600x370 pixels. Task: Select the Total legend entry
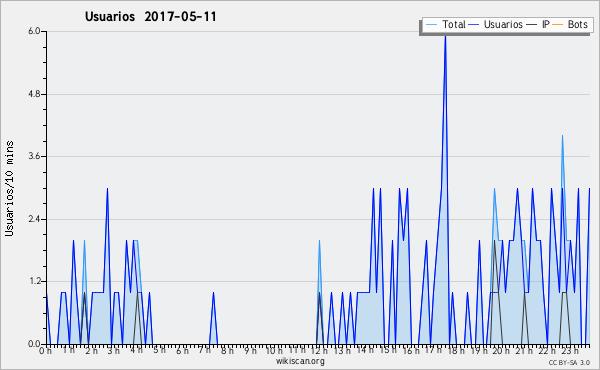tap(445, 24)
